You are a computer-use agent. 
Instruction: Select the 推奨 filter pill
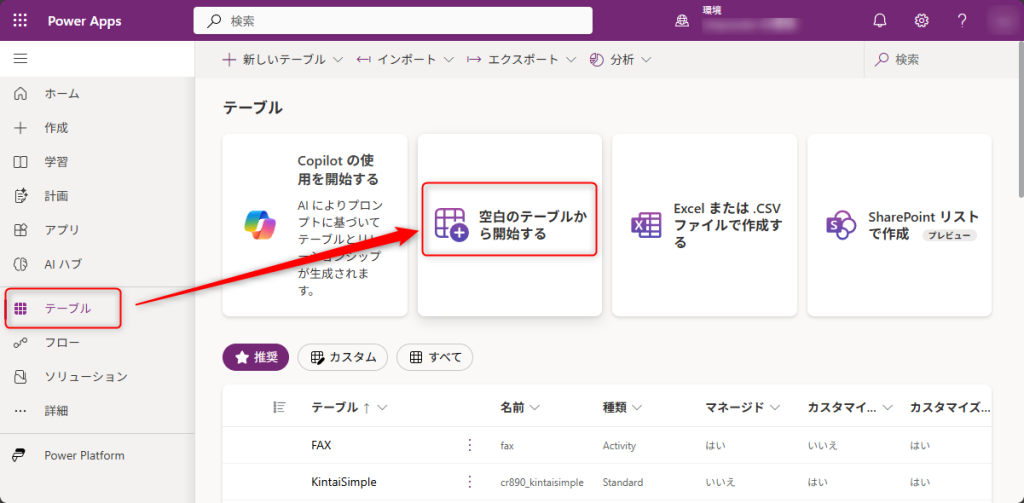pyautogui.click(x=255, y=357)
